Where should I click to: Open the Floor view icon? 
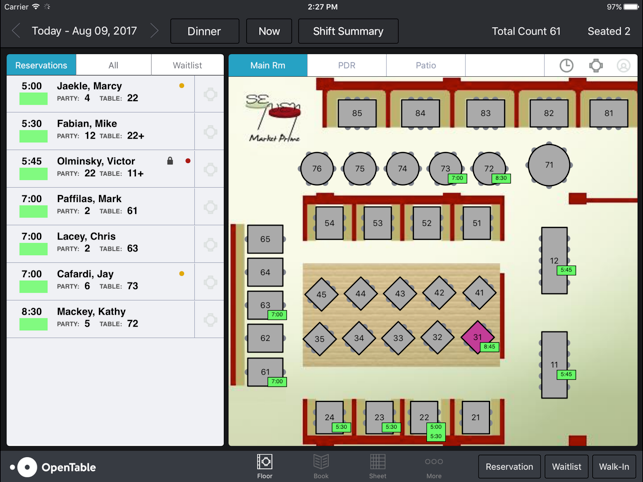pyautogui.click(x=264, y=466)
